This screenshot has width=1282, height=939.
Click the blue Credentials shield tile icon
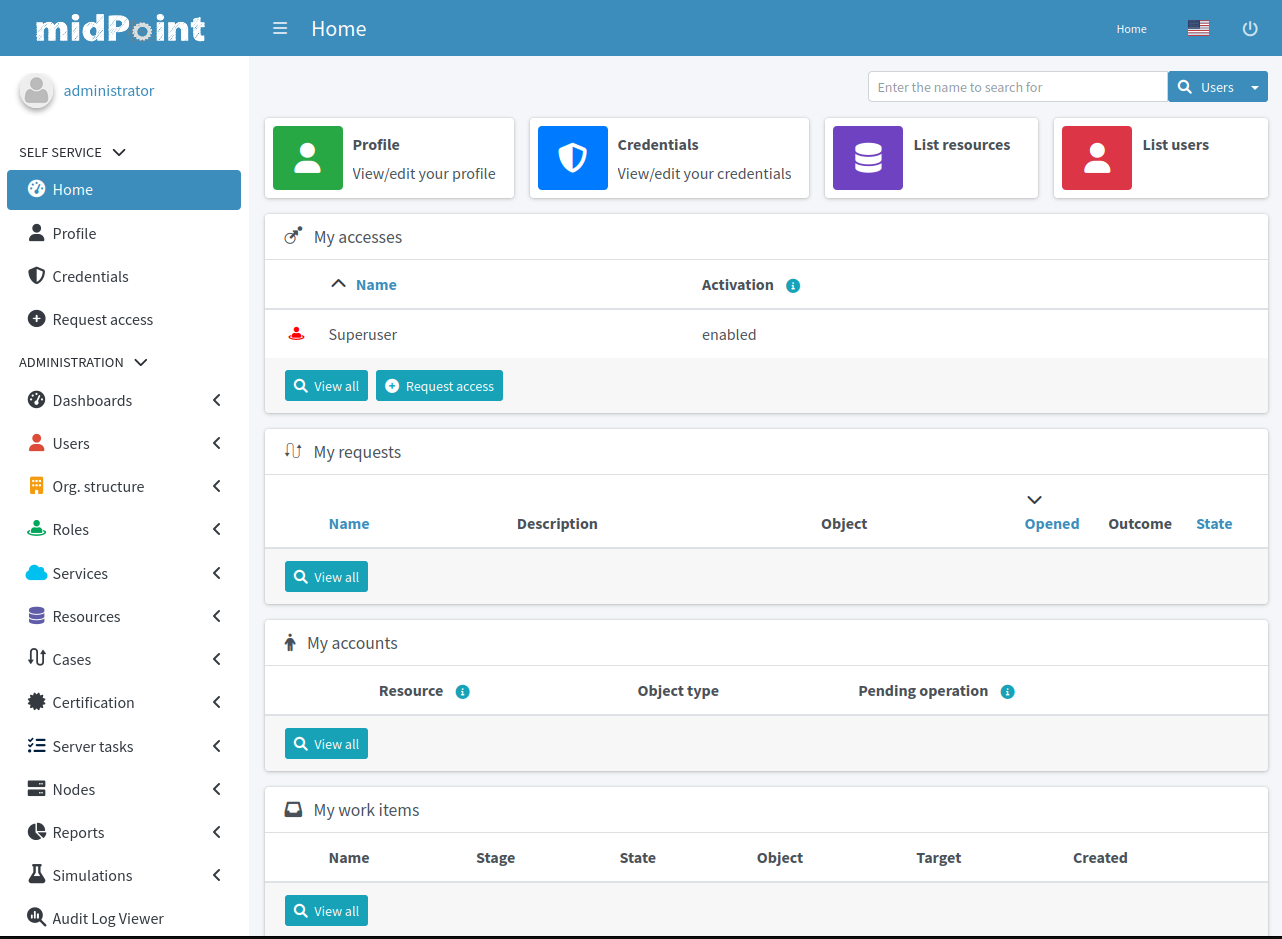[573, 158]
